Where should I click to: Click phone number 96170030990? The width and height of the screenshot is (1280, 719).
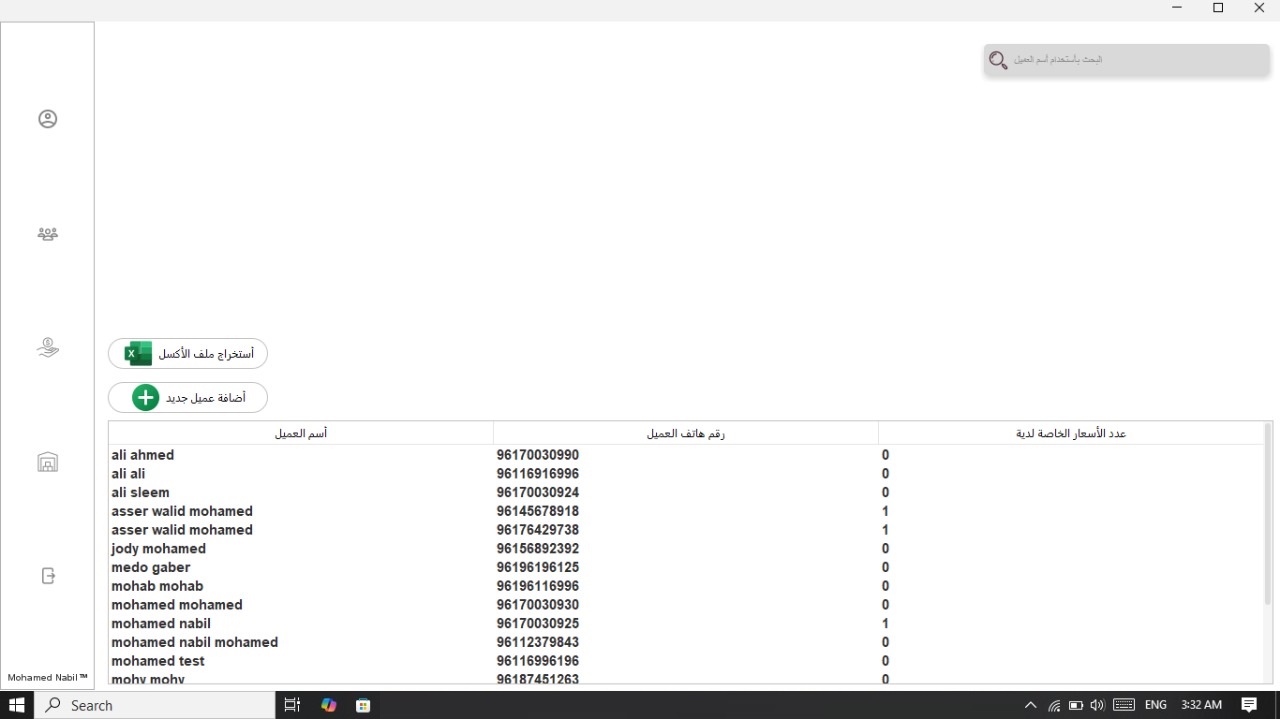(538, 455)
